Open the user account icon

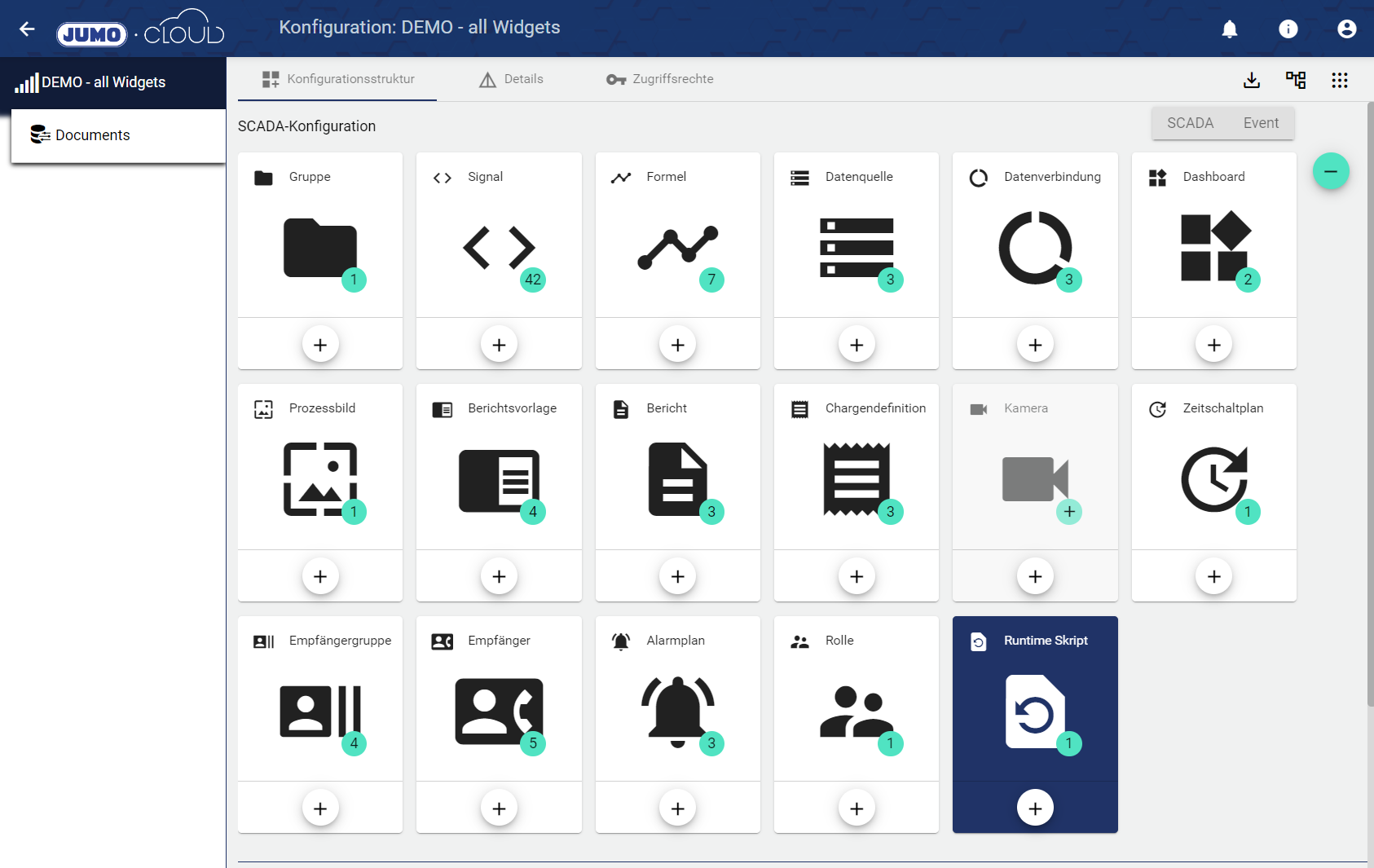(1347, 29)
